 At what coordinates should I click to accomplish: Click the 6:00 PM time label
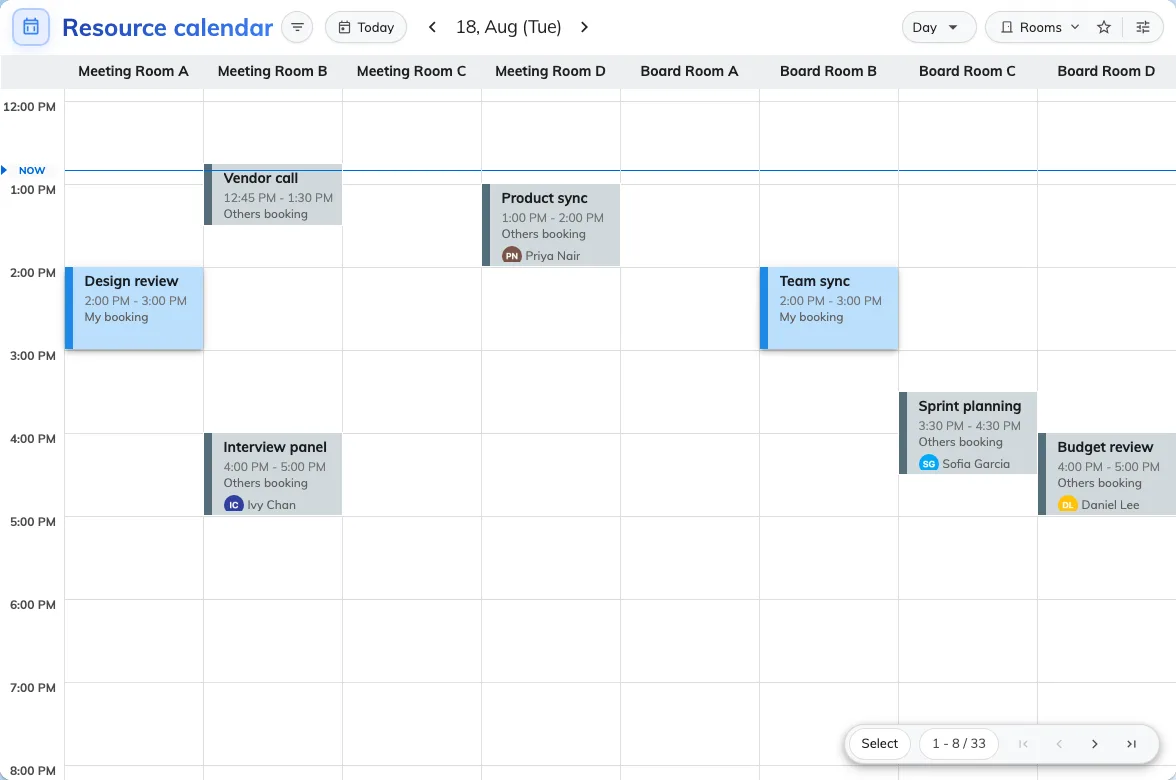[x=32, y=604]
